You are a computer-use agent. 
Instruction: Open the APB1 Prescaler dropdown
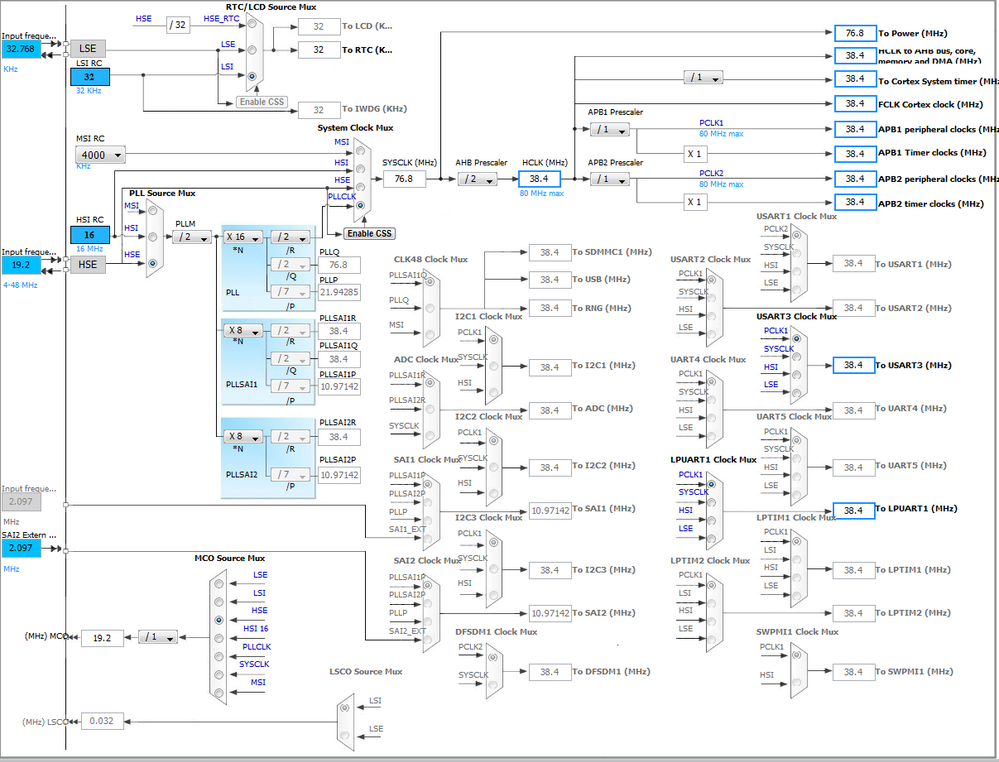610,130
